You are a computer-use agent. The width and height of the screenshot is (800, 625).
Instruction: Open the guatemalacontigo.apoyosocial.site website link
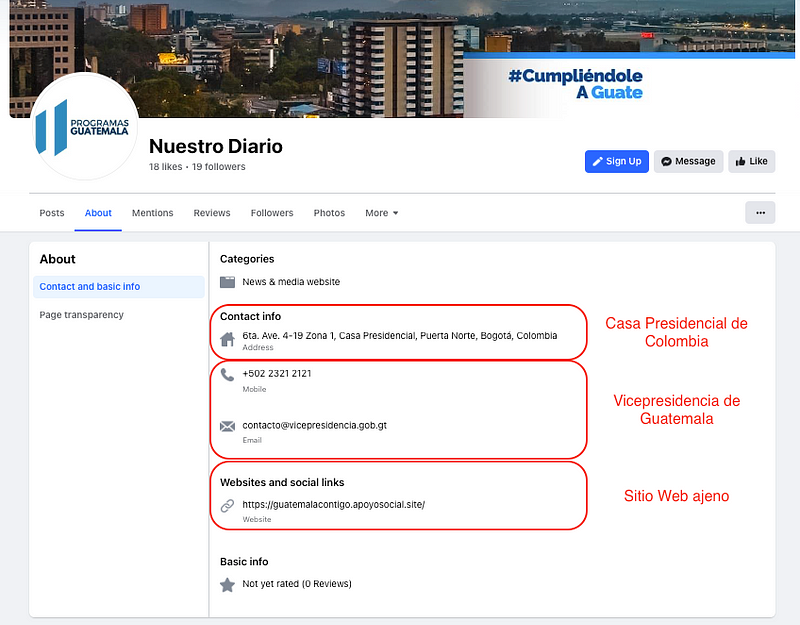click(x=334, y=505)
